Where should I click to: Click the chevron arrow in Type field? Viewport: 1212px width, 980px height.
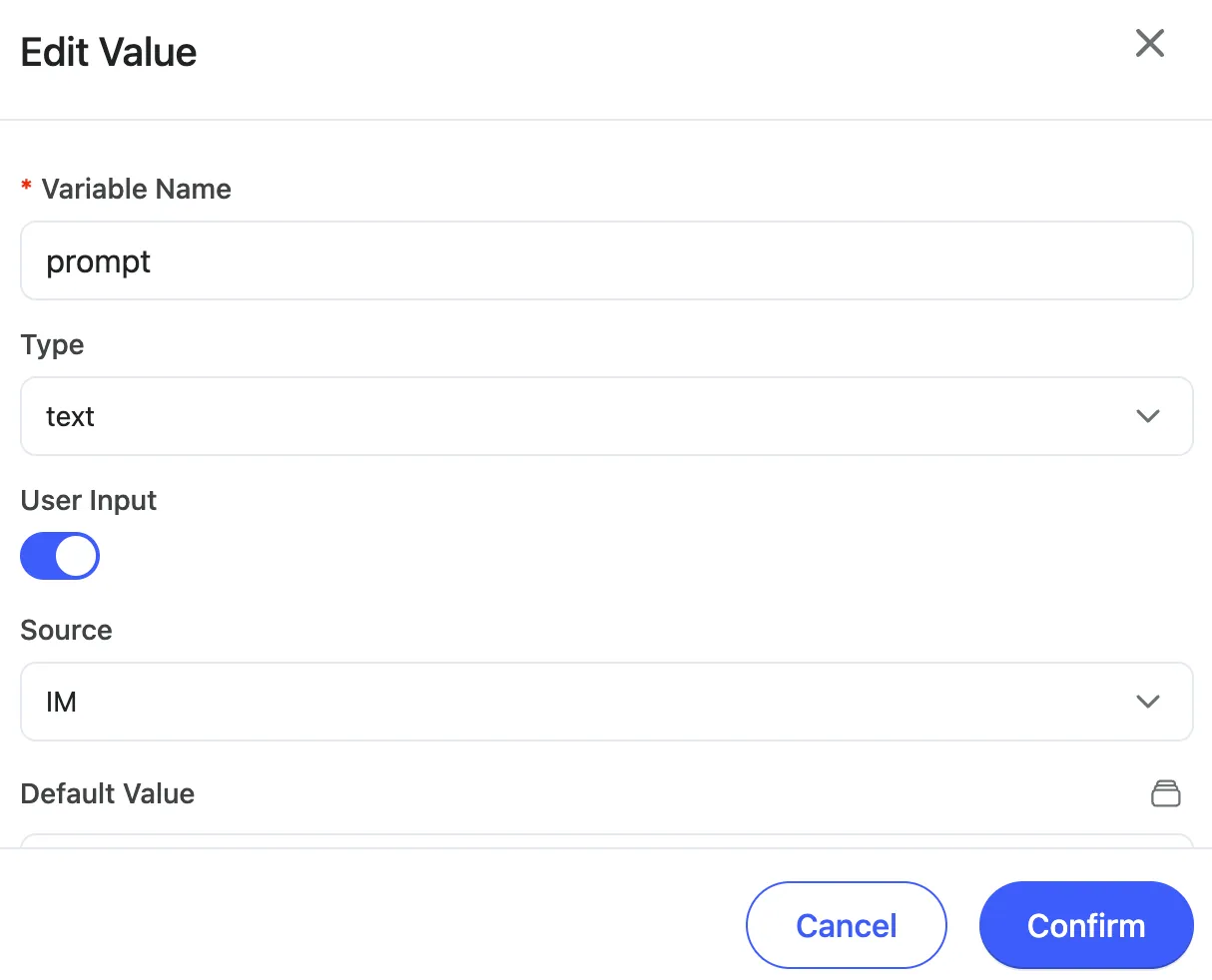point(1148,416)
